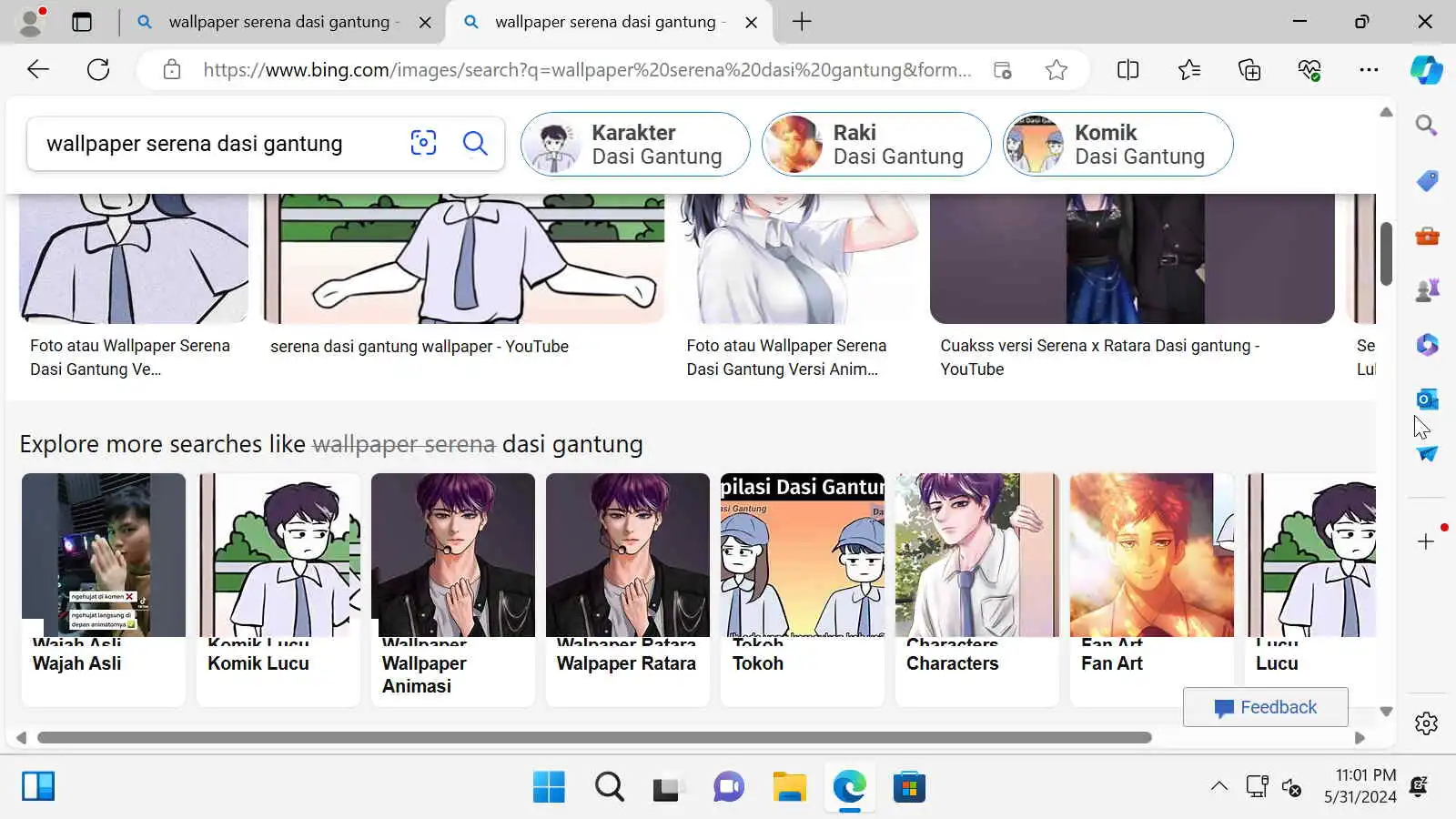Open 'Cuakss versi Serena x Ratara' result

pyautogui.click(x=1099, y=358)
